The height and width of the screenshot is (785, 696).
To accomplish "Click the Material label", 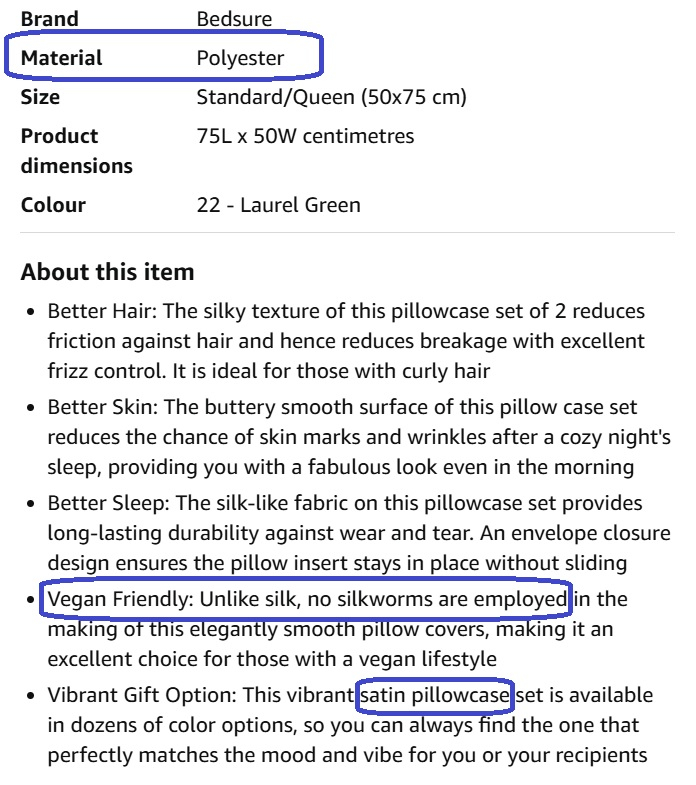I will tap(61, 58).
